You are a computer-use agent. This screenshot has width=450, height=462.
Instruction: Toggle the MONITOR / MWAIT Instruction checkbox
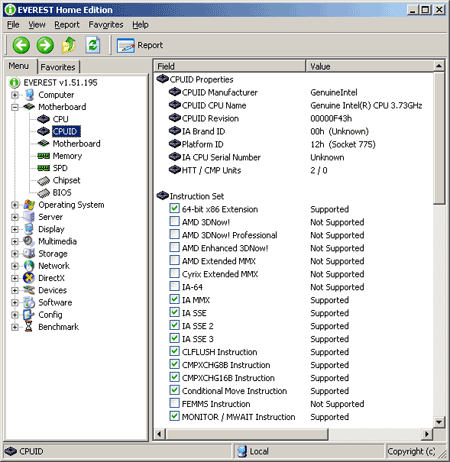(x=174, y=417)
